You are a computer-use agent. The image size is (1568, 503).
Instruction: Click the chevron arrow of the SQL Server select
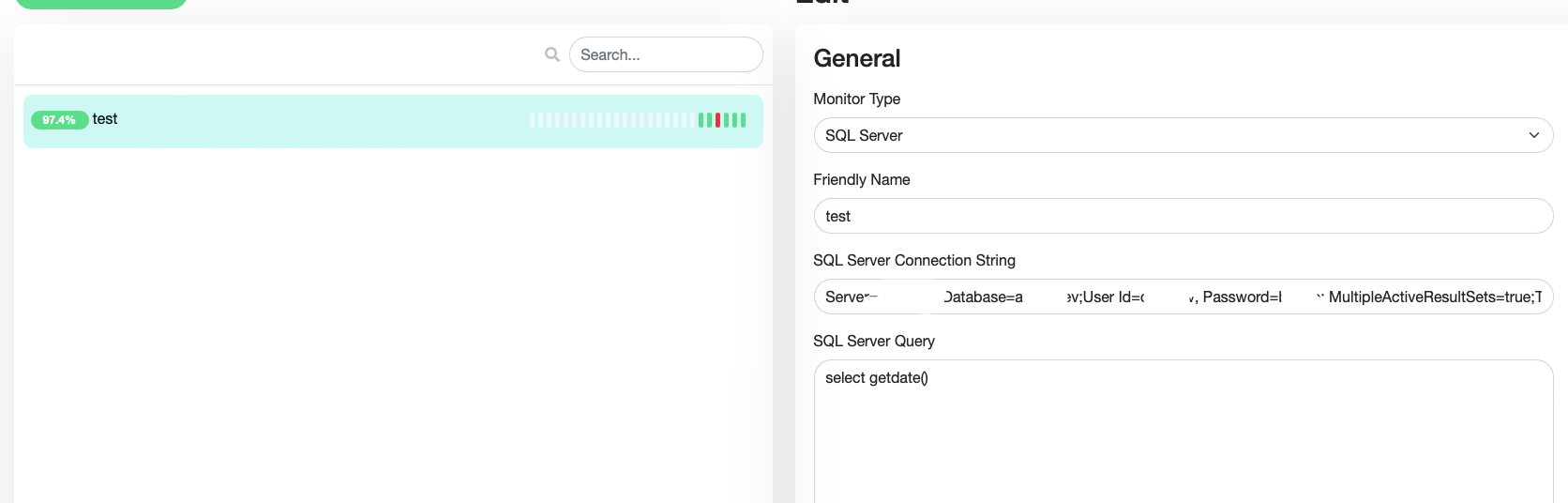pos(1534,135)
